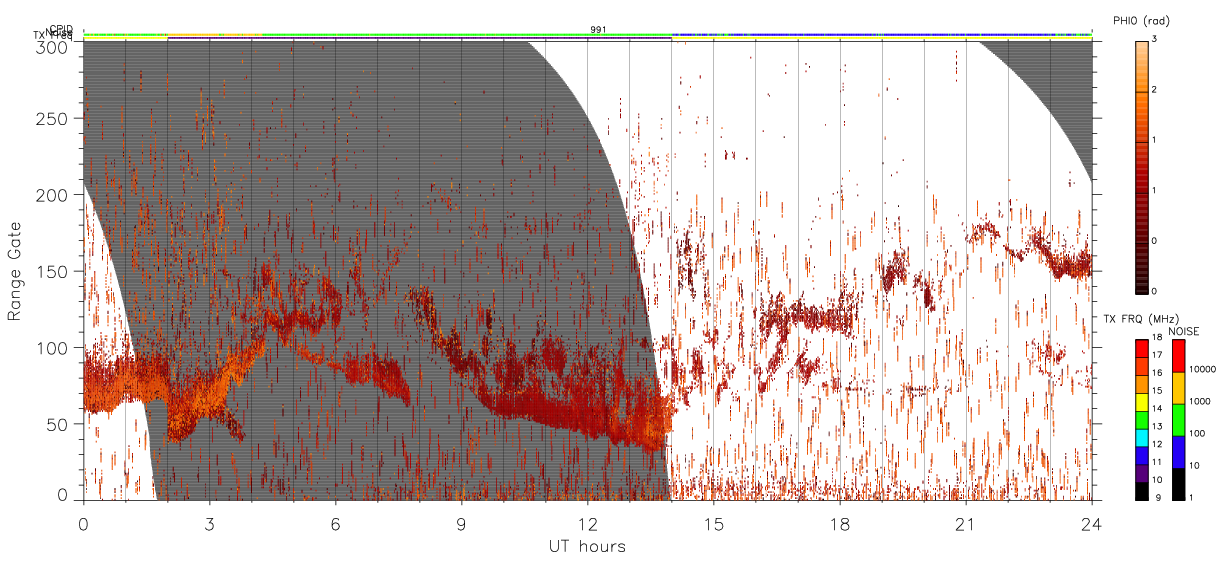The height and width of the screenshot is (567, 1228).
Task: Pick the green 13–14 MHz swatch
Action: click(x=1141, y=418)
